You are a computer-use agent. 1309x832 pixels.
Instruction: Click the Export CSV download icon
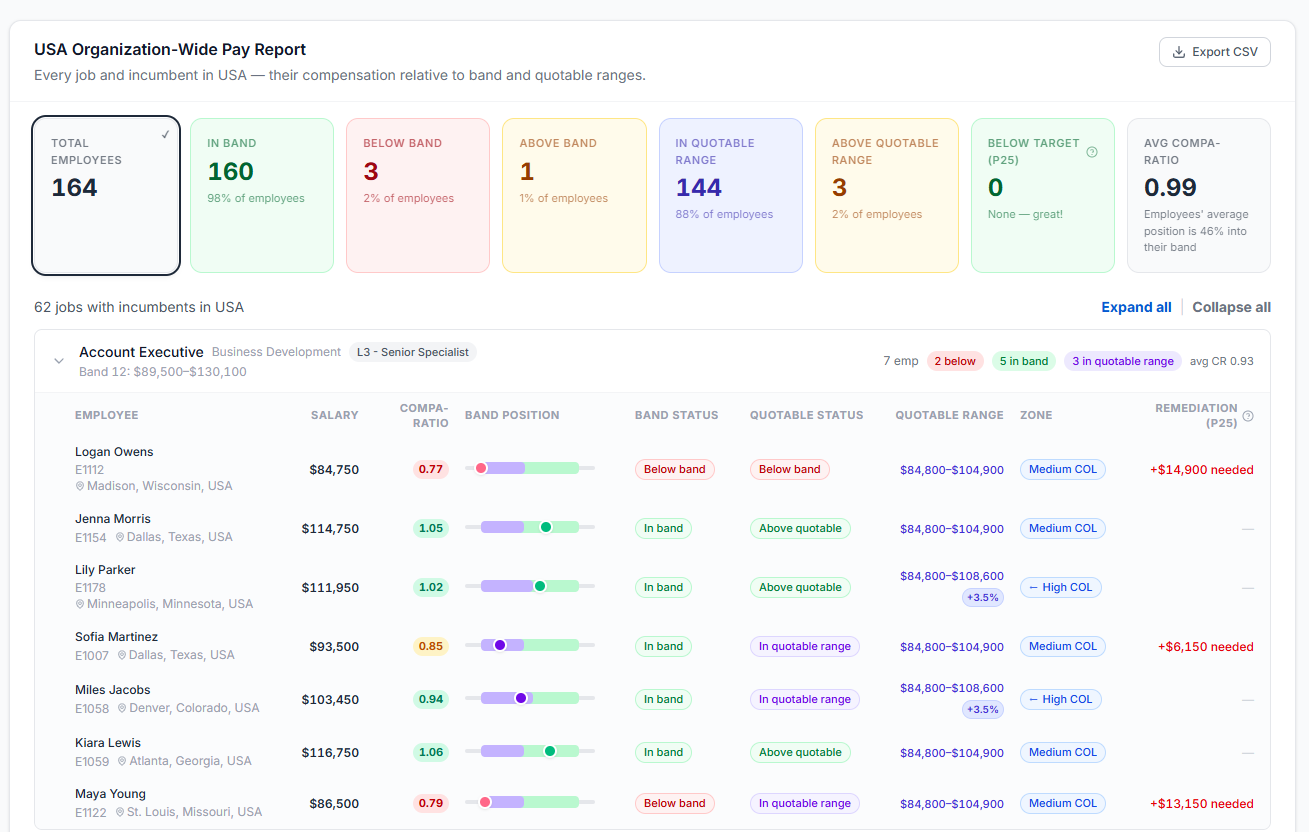1178,52
